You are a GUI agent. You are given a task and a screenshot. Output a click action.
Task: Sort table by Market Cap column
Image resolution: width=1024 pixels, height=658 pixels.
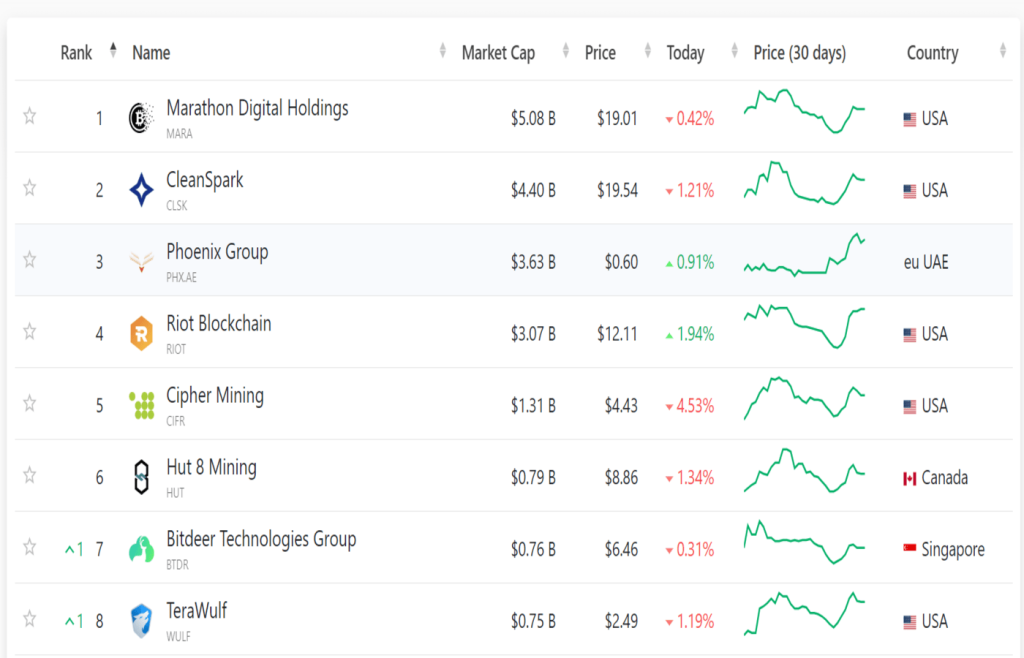point(498,53)
